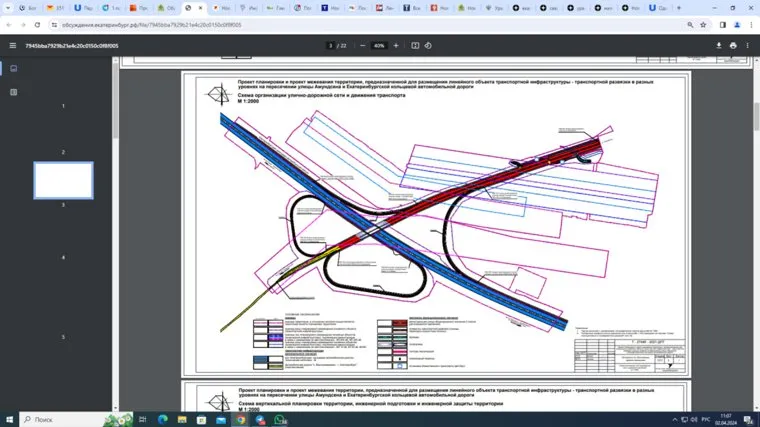Download the PDF file
Screen dimensions: 760x427
point(718,45)
